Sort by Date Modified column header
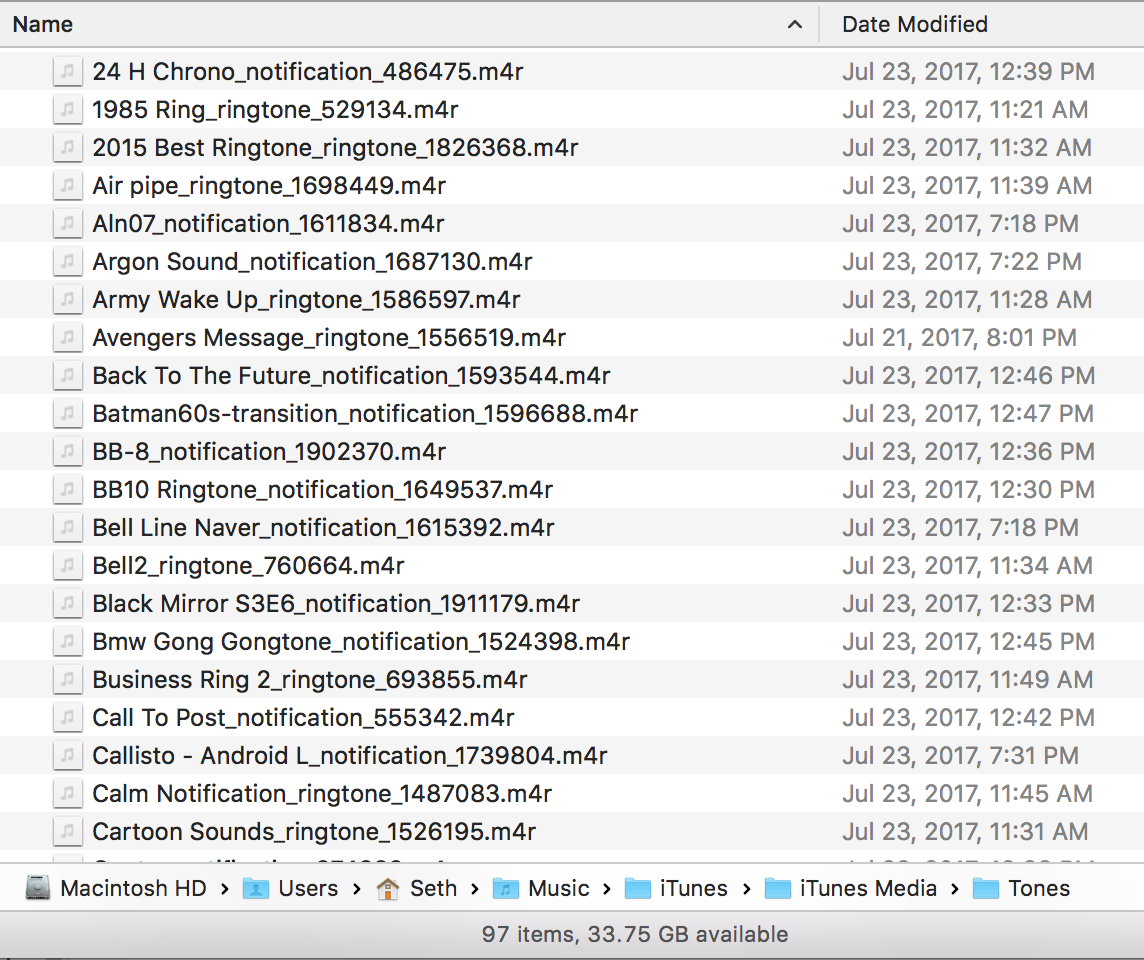The width and height of the screenshot is (1144, 960). click(914, 24)
